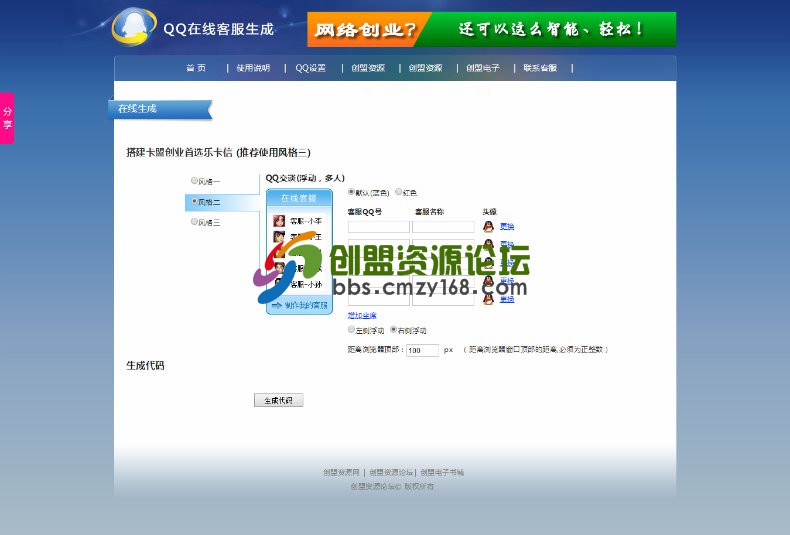
Task: Click the 在线生成 section ribbon
Action: click(160, 109)
